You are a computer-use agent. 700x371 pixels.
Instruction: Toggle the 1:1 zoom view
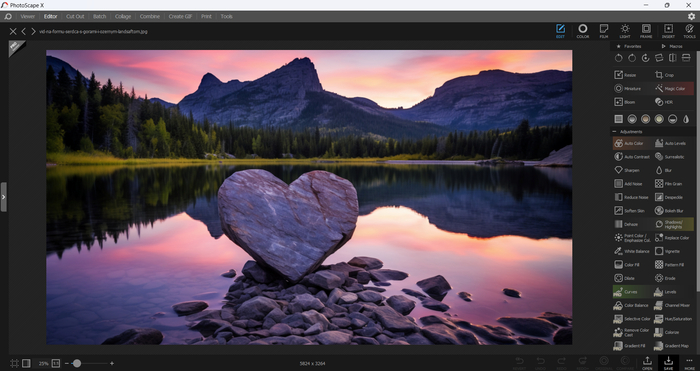(56, 363)
